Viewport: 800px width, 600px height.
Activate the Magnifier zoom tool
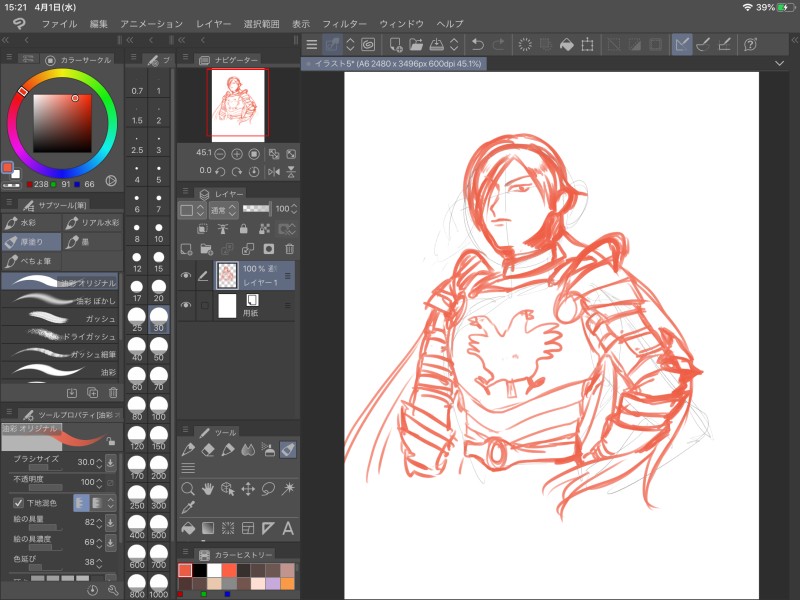click(x=188, y=489)
